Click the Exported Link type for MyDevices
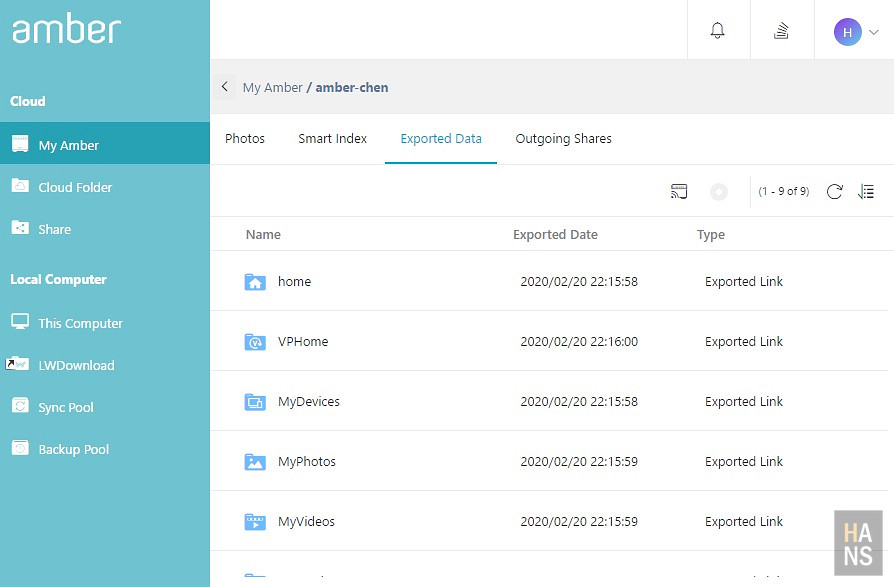 coord(743,402)
